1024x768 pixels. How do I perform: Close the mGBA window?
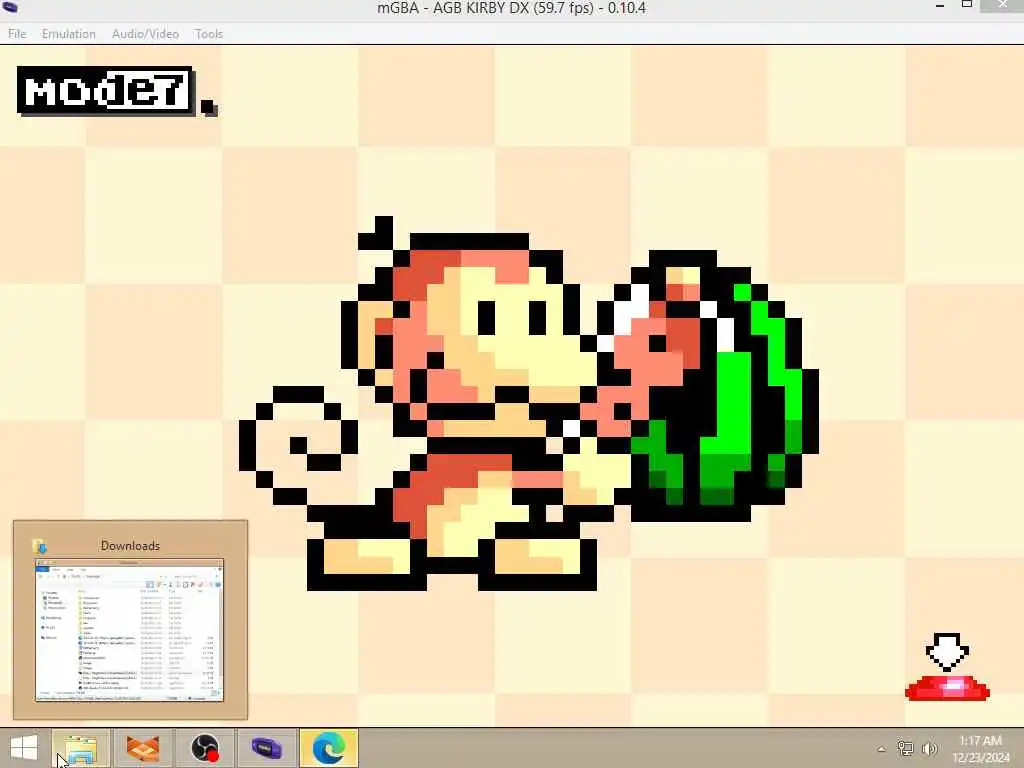pos(1002,5)
